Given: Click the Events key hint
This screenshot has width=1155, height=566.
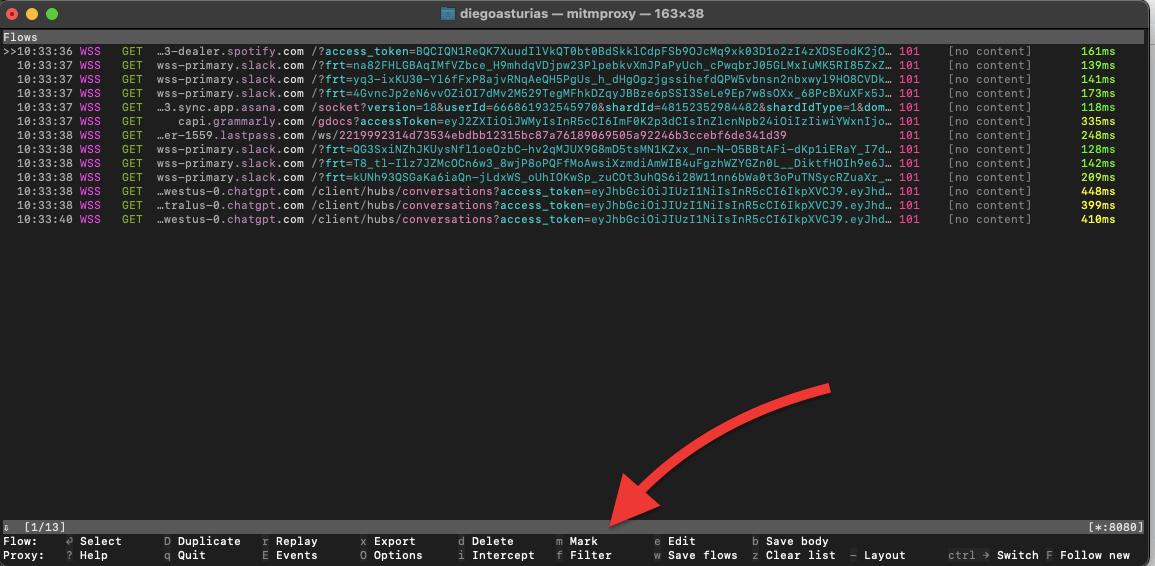Looking at the screenshot, I should coord(289,555).
